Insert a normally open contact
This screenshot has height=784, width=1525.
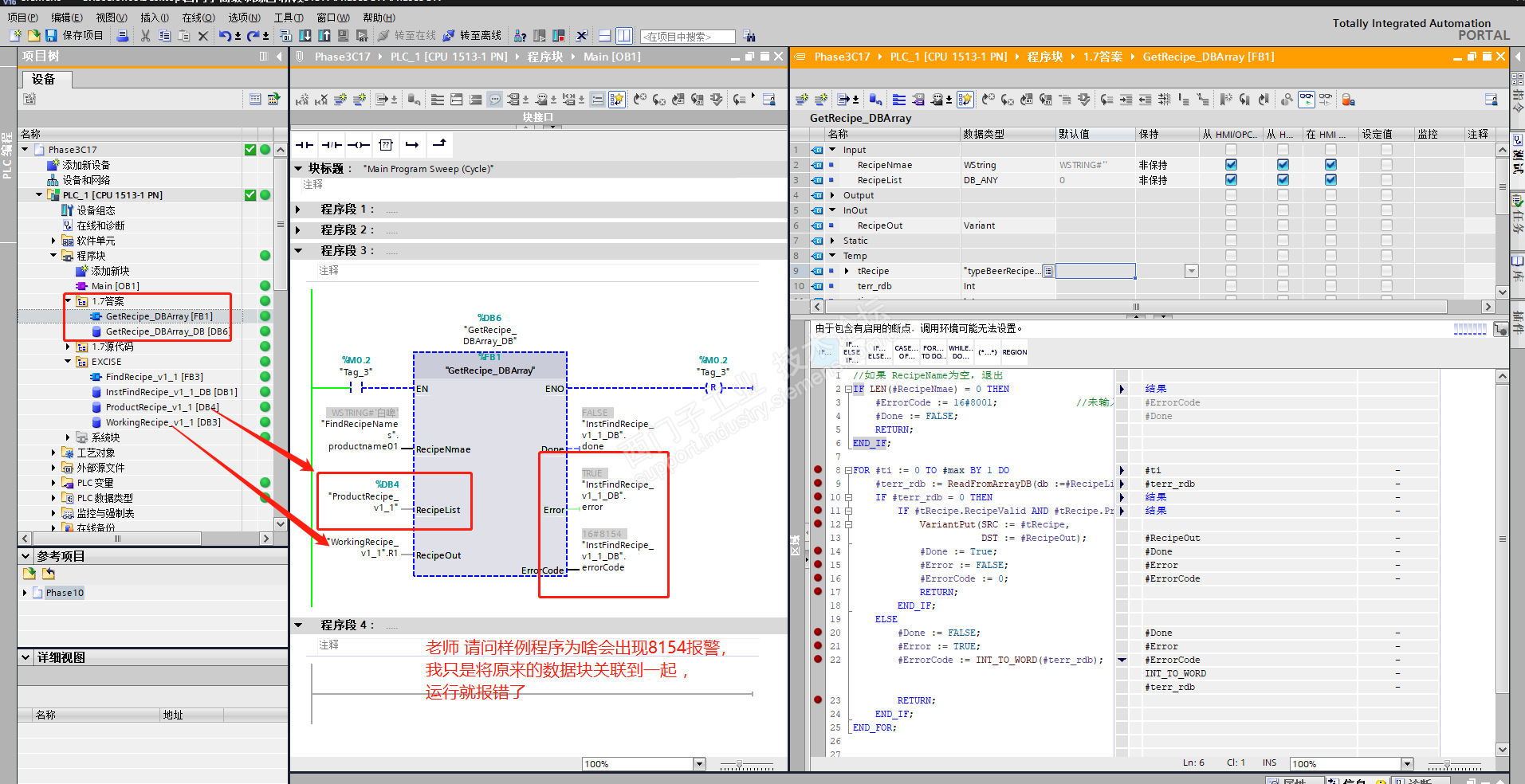[304, 145]
